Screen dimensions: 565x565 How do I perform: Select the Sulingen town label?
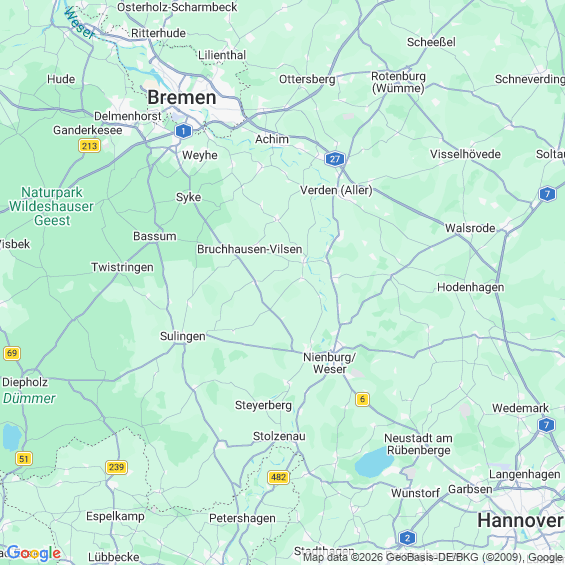183,336
